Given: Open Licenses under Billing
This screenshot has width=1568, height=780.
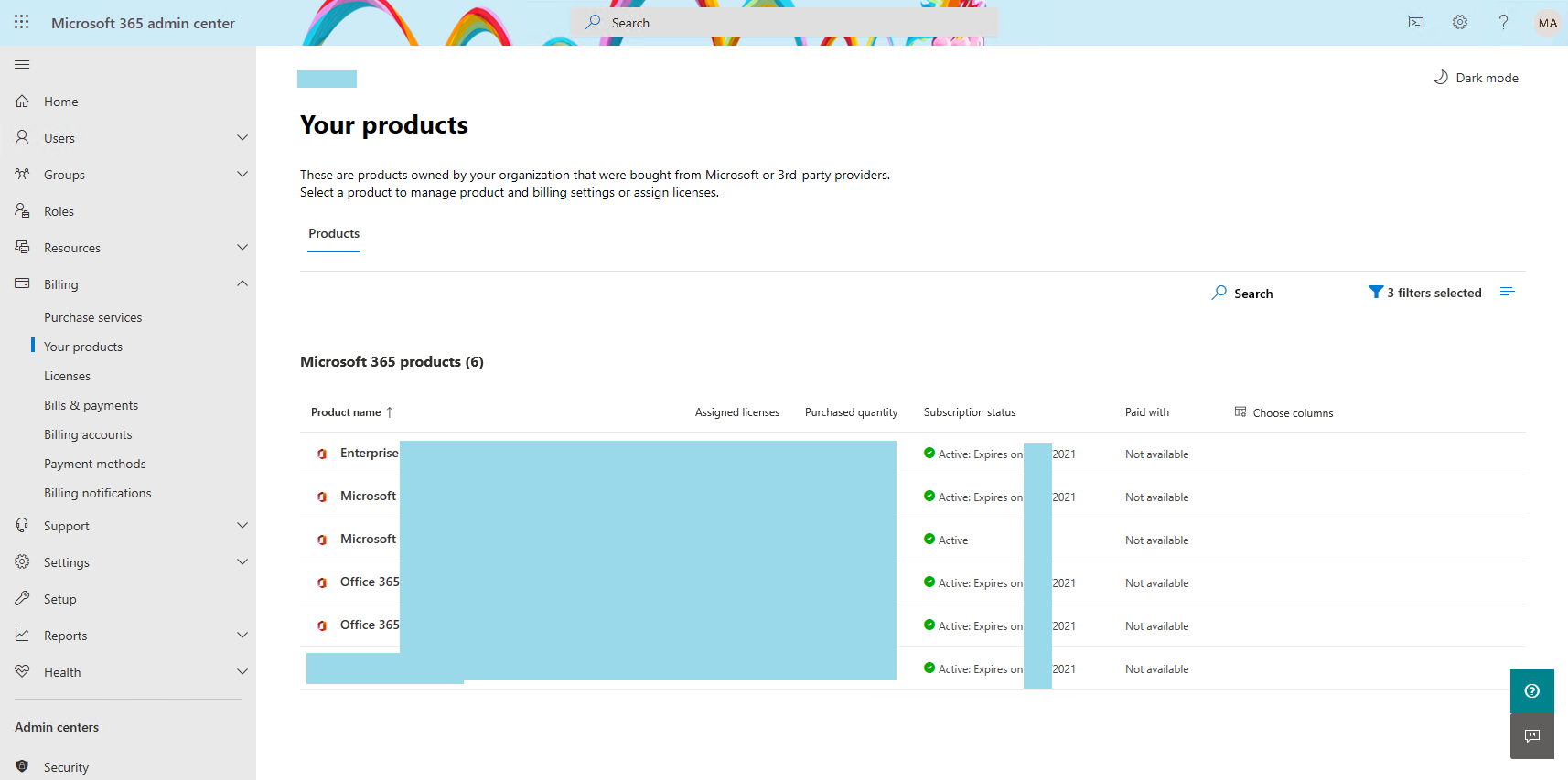Looking at the screenshot, I should (67, 376).
